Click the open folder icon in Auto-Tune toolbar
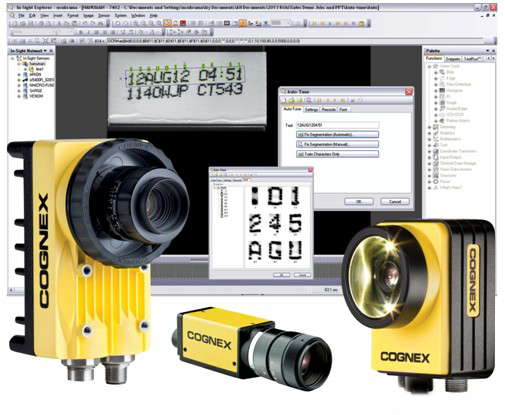 coord(292,100)
